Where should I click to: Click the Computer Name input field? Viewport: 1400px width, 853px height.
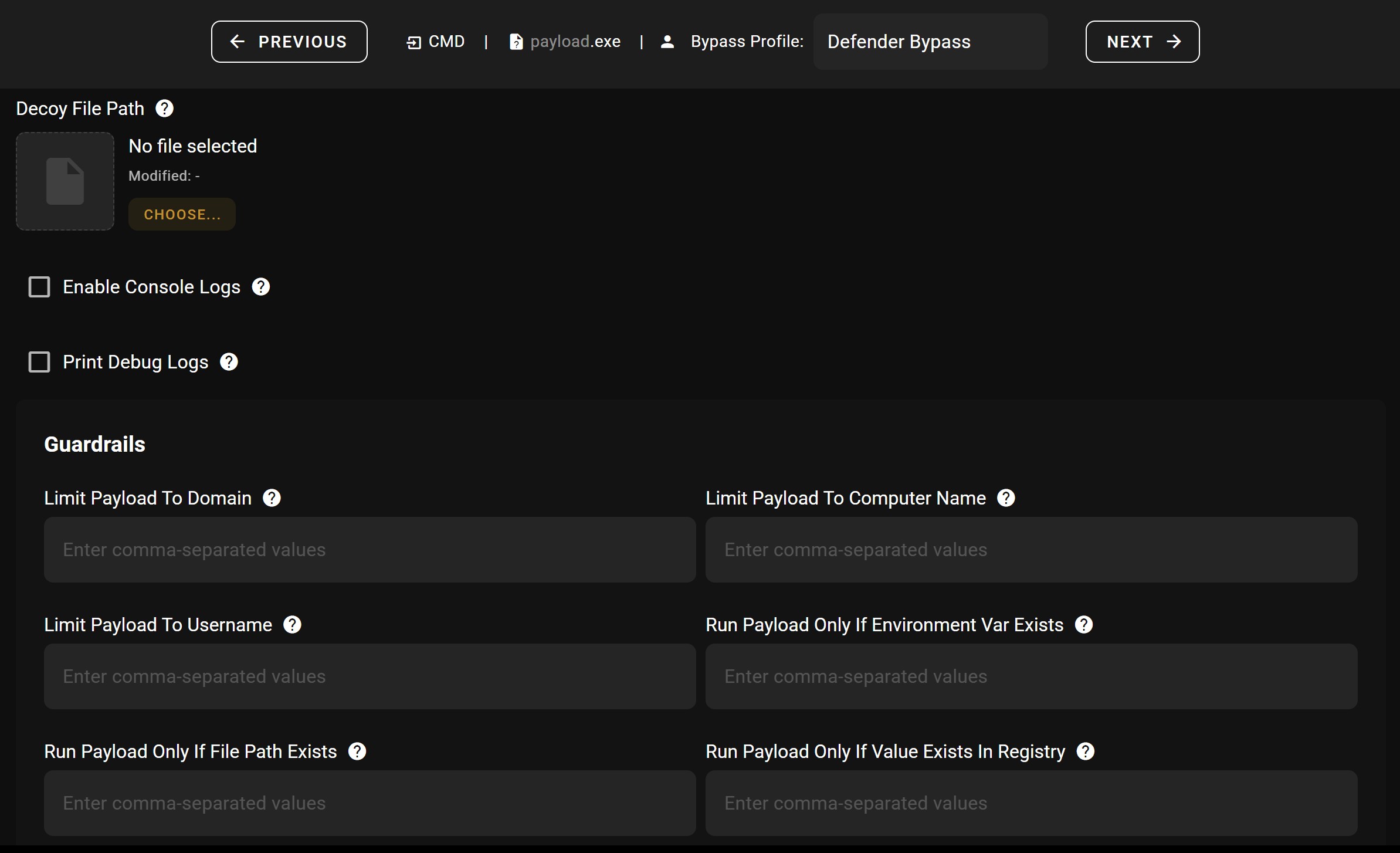coord(1031,550)
